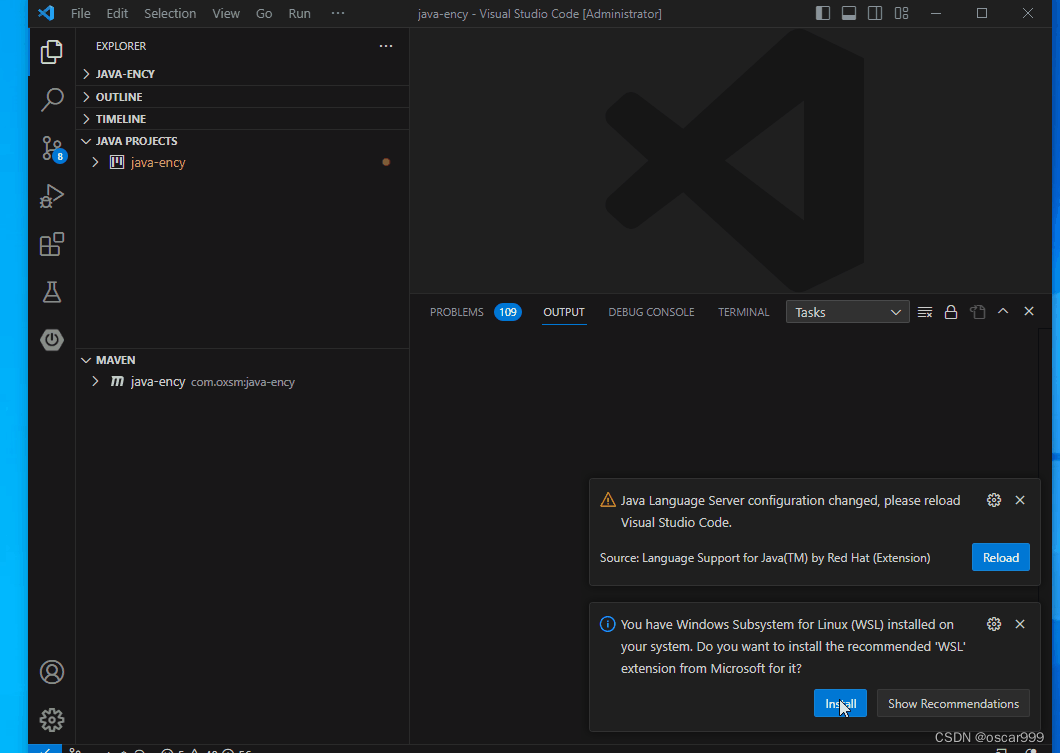Open Run and Debug view
Screen dimensions: 1060x753
click(x=51, y=197)
